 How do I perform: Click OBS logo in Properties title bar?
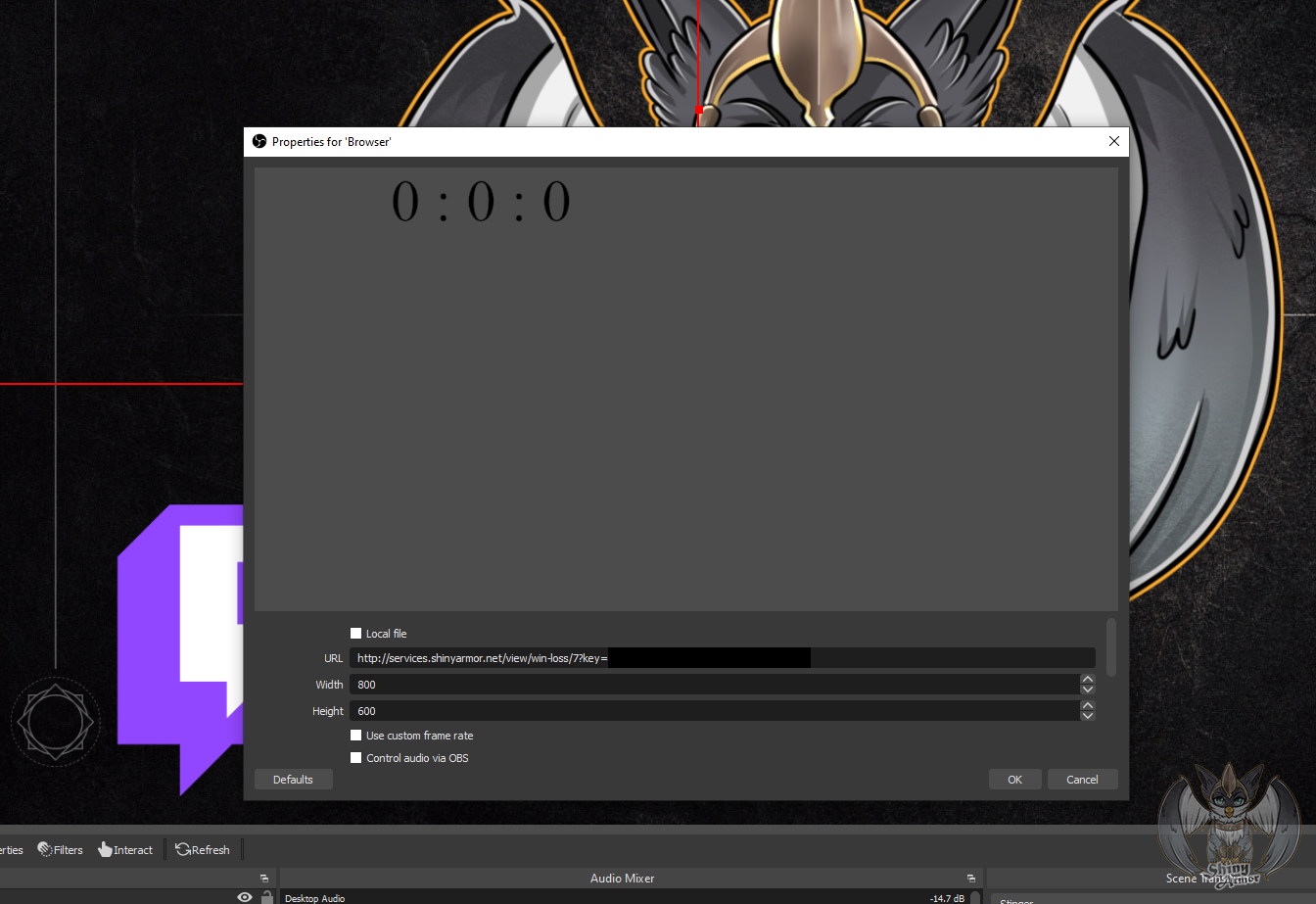[259, 141]
